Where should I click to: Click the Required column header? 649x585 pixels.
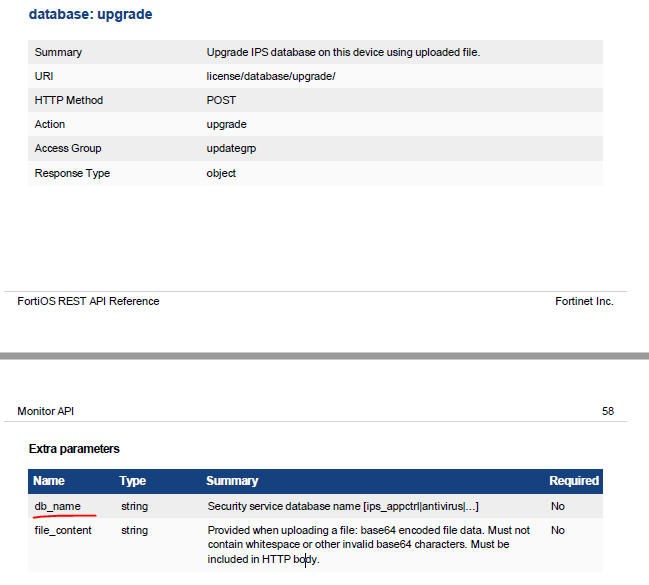click(574, 481)
